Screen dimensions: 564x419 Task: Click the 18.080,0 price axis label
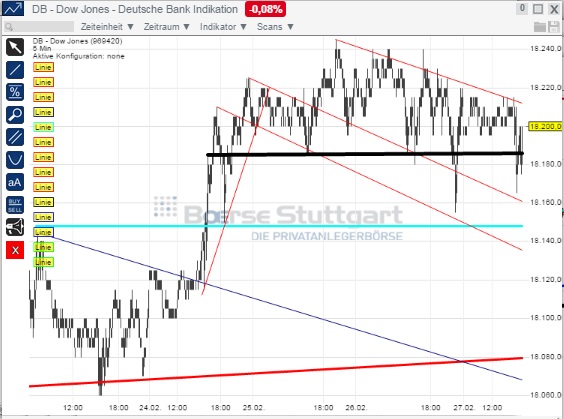point(545,357)
